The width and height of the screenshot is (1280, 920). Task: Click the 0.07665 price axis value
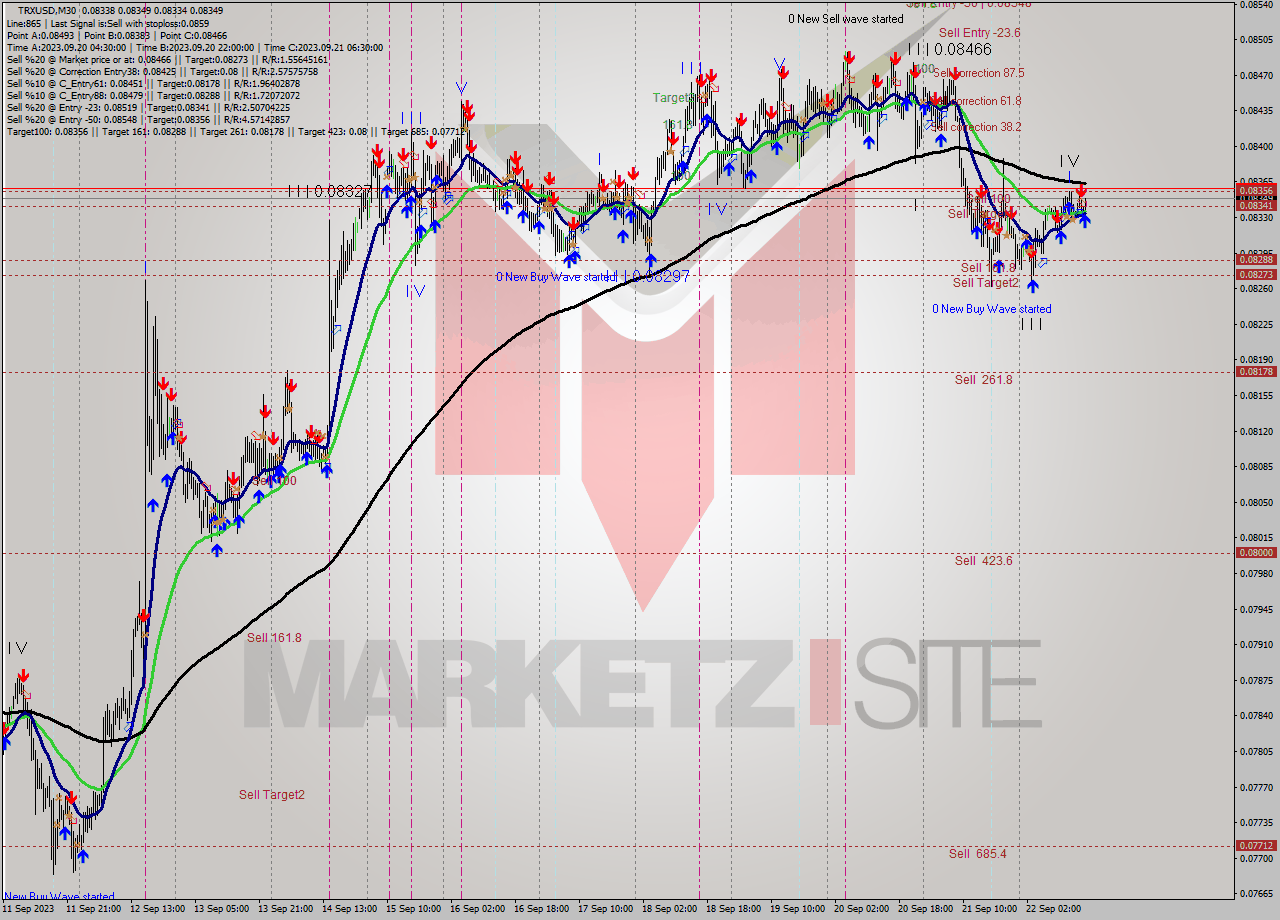[1256, 893]
